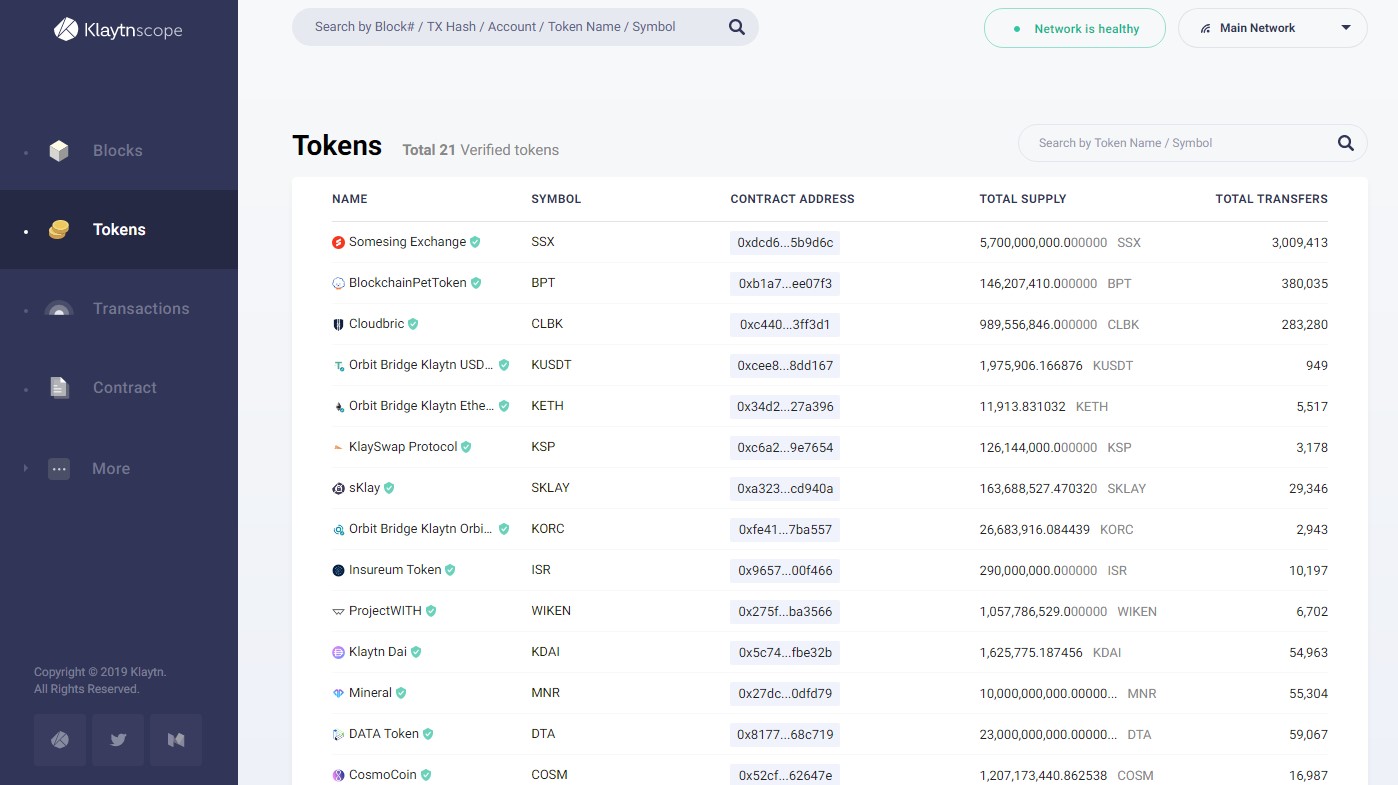1398x785 pixels.
Task: Click the DATA Token logo icon
Action: tap(338, 734)
